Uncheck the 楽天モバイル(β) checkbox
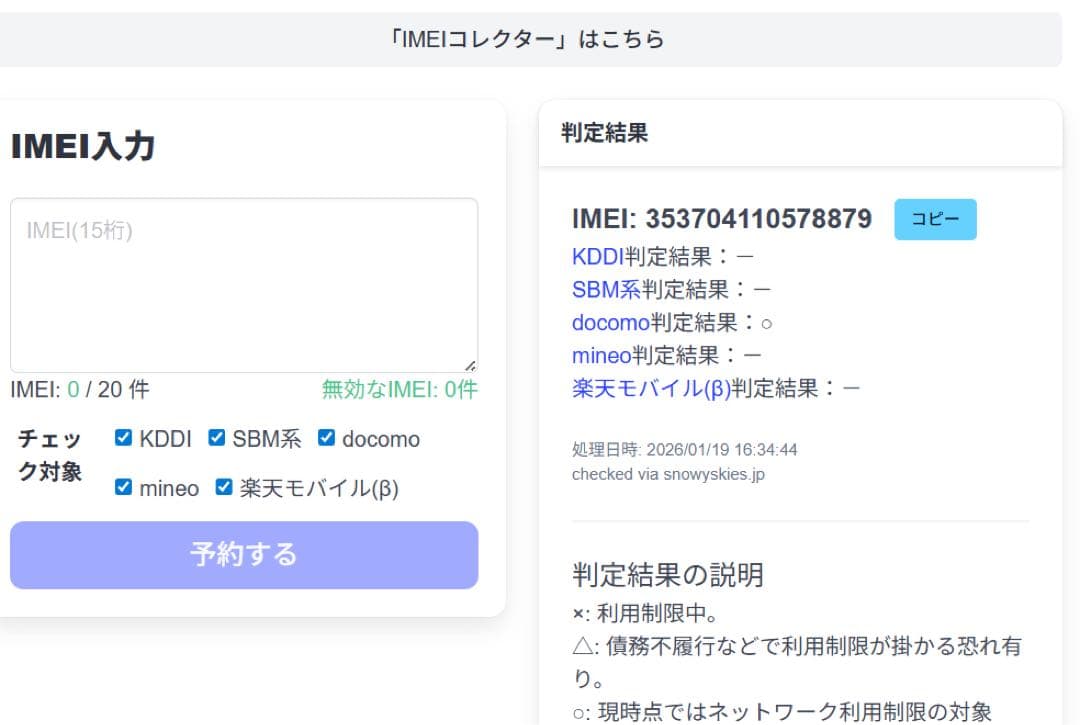The image size is (1080, 725). [x=224, y=488]
